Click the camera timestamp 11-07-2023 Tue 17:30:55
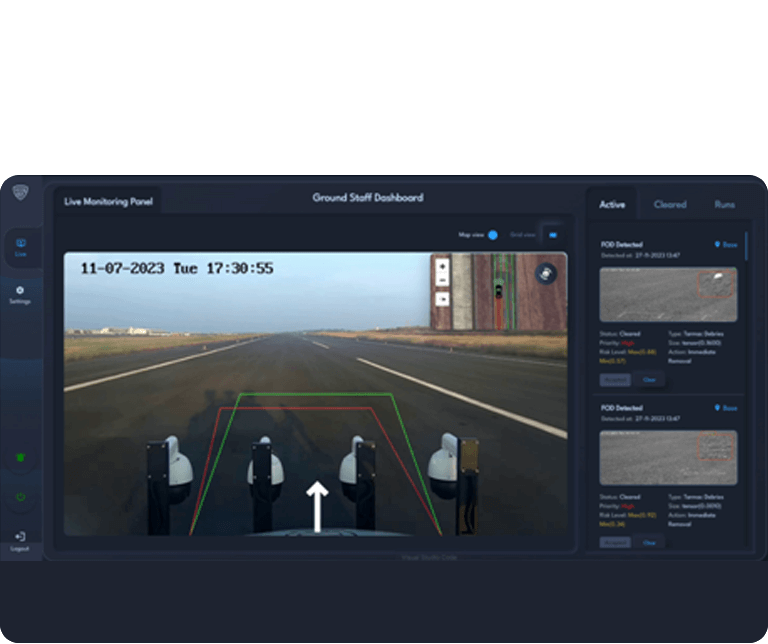Viewport: 768px width, 644px height. click(x=177, y=268)
